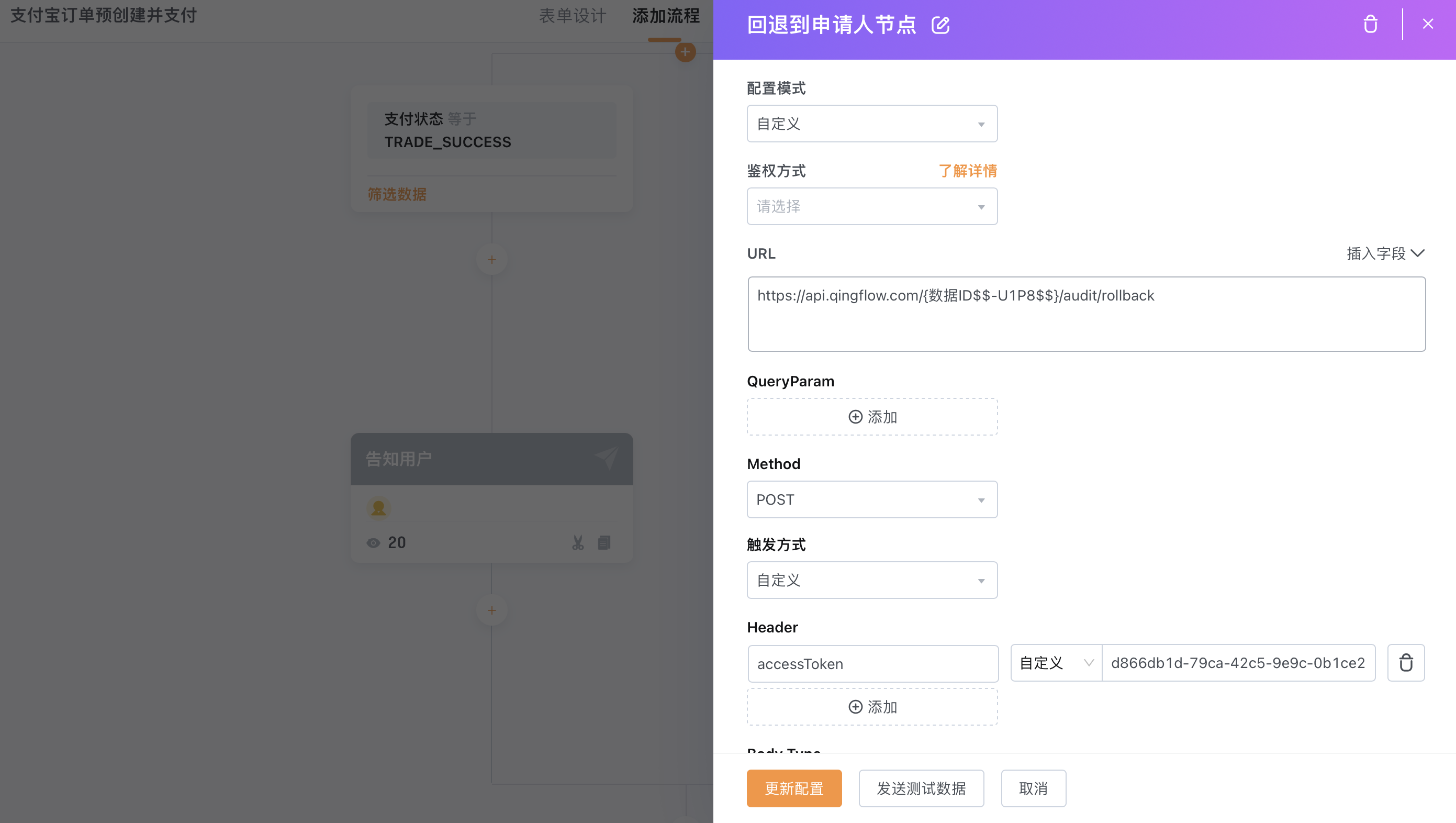The height and width of the screenshot is (823, 1456).
Task: Copy the 告知用户 node
Action: click(x=604, y=542)
